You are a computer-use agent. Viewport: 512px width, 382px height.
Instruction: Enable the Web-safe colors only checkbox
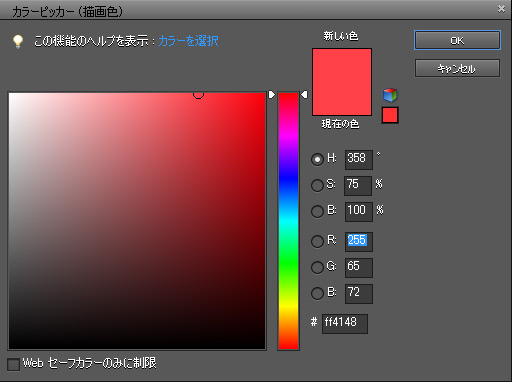point(14,364)
